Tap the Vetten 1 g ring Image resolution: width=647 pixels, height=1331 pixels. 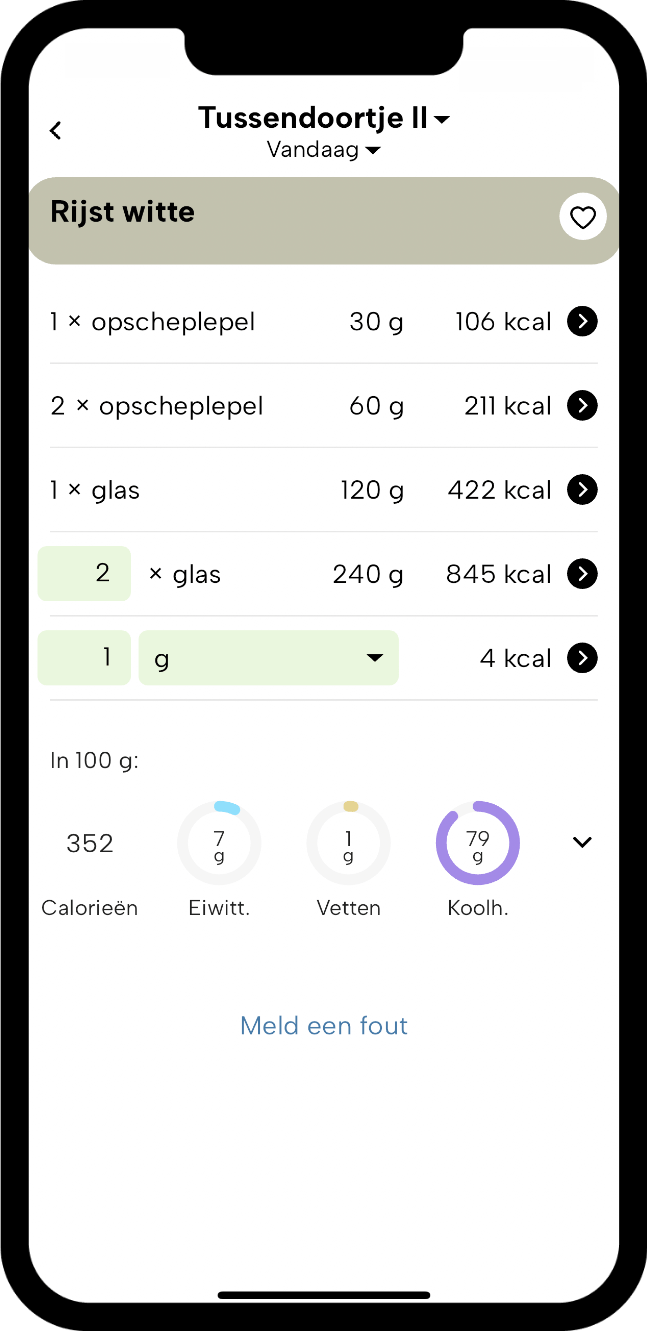click(348, 843)
